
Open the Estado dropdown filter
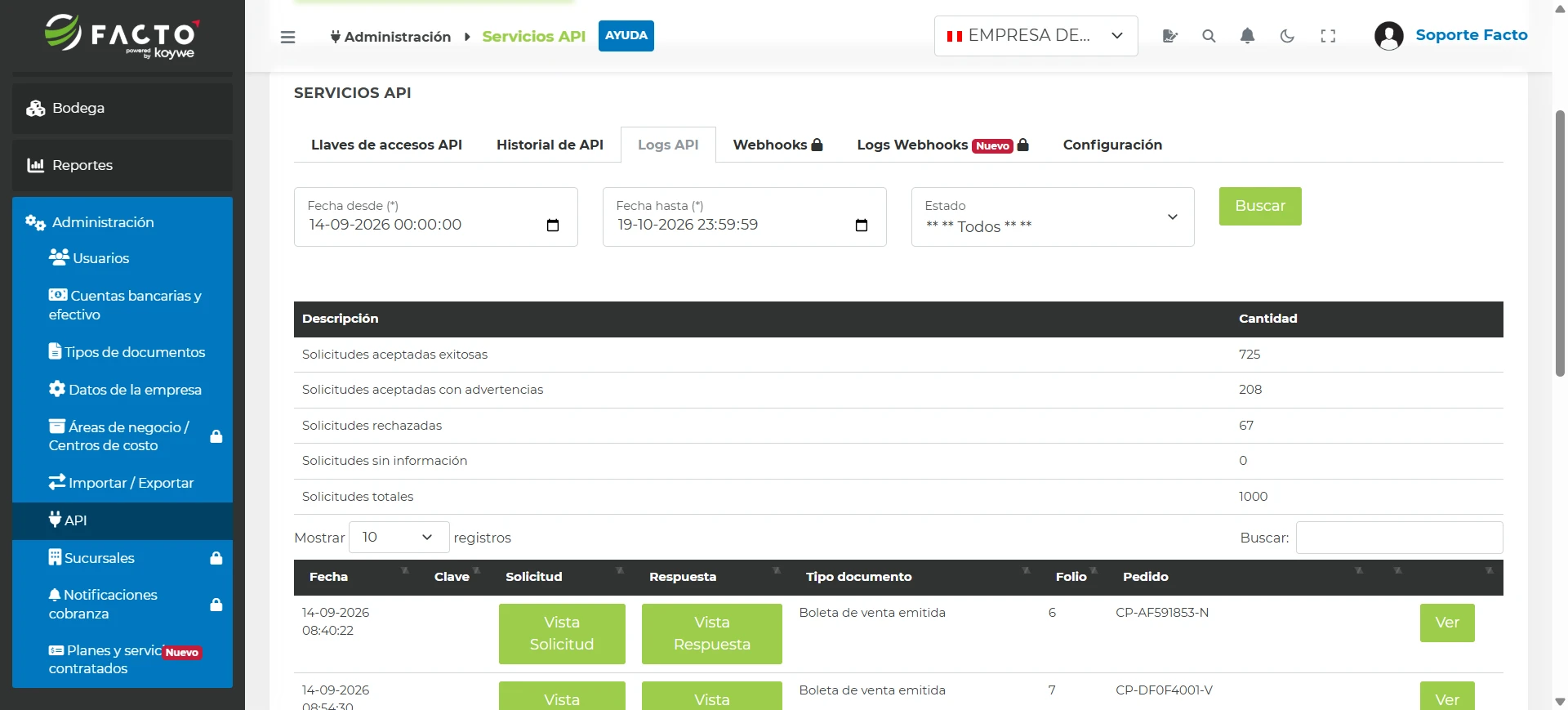1053,217
